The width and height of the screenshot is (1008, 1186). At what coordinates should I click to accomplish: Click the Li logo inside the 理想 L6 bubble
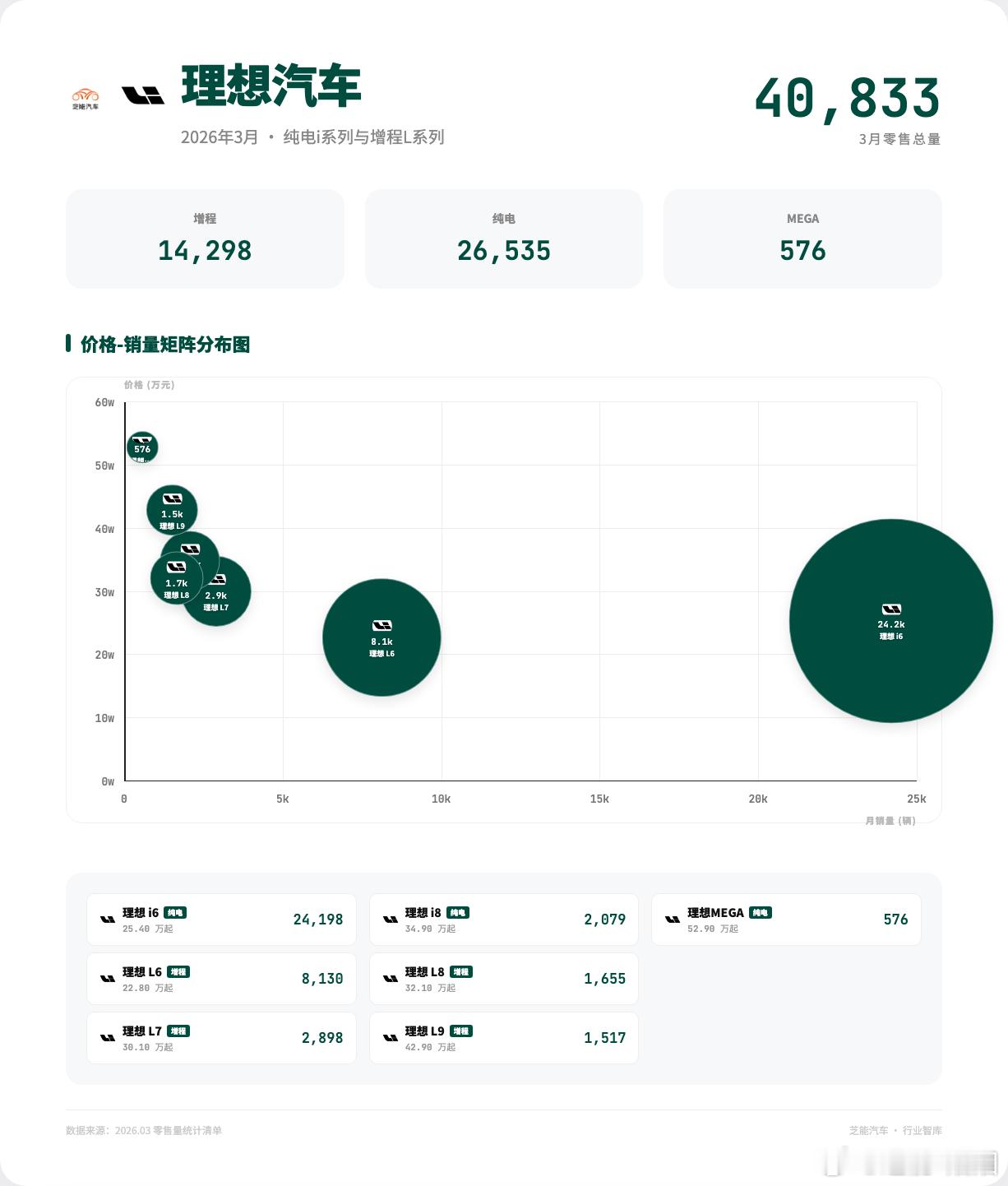pyautogui.click(x=381, y=625)
